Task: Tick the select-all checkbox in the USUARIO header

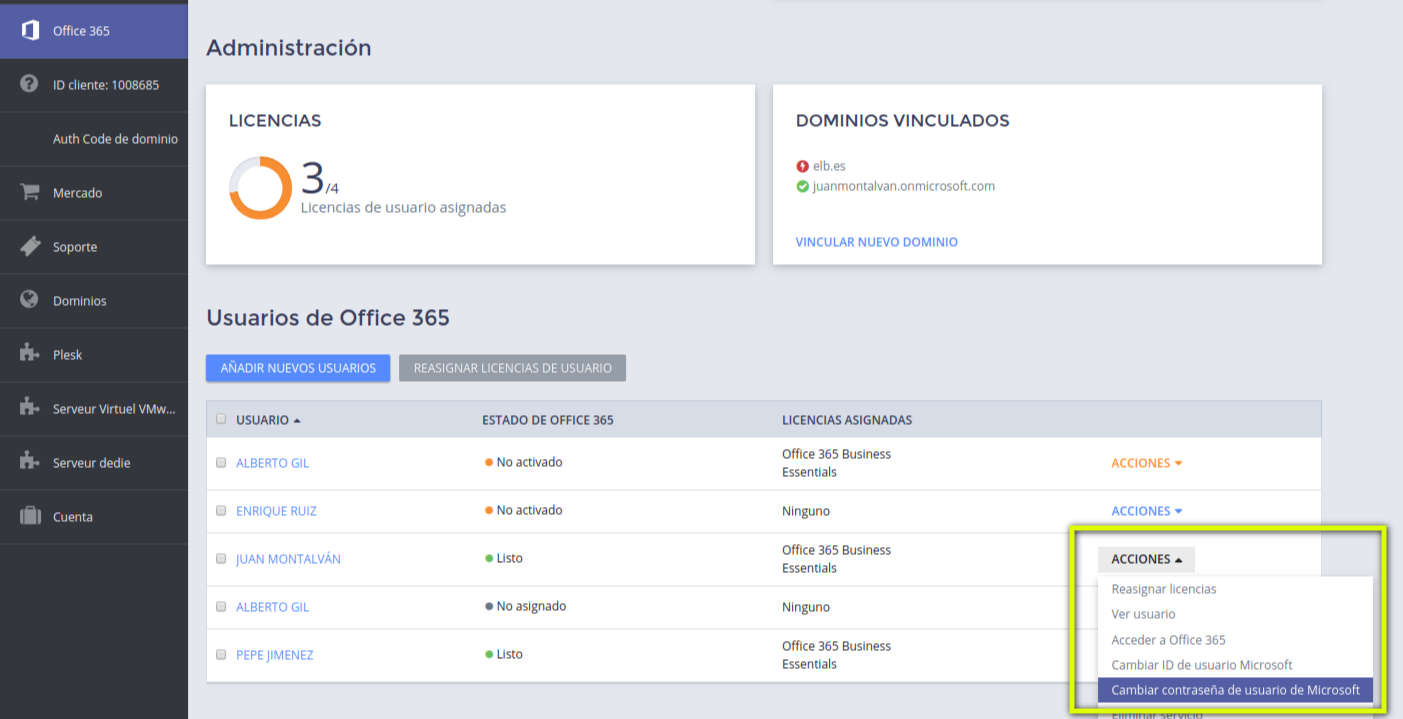Action: [221, 420]
